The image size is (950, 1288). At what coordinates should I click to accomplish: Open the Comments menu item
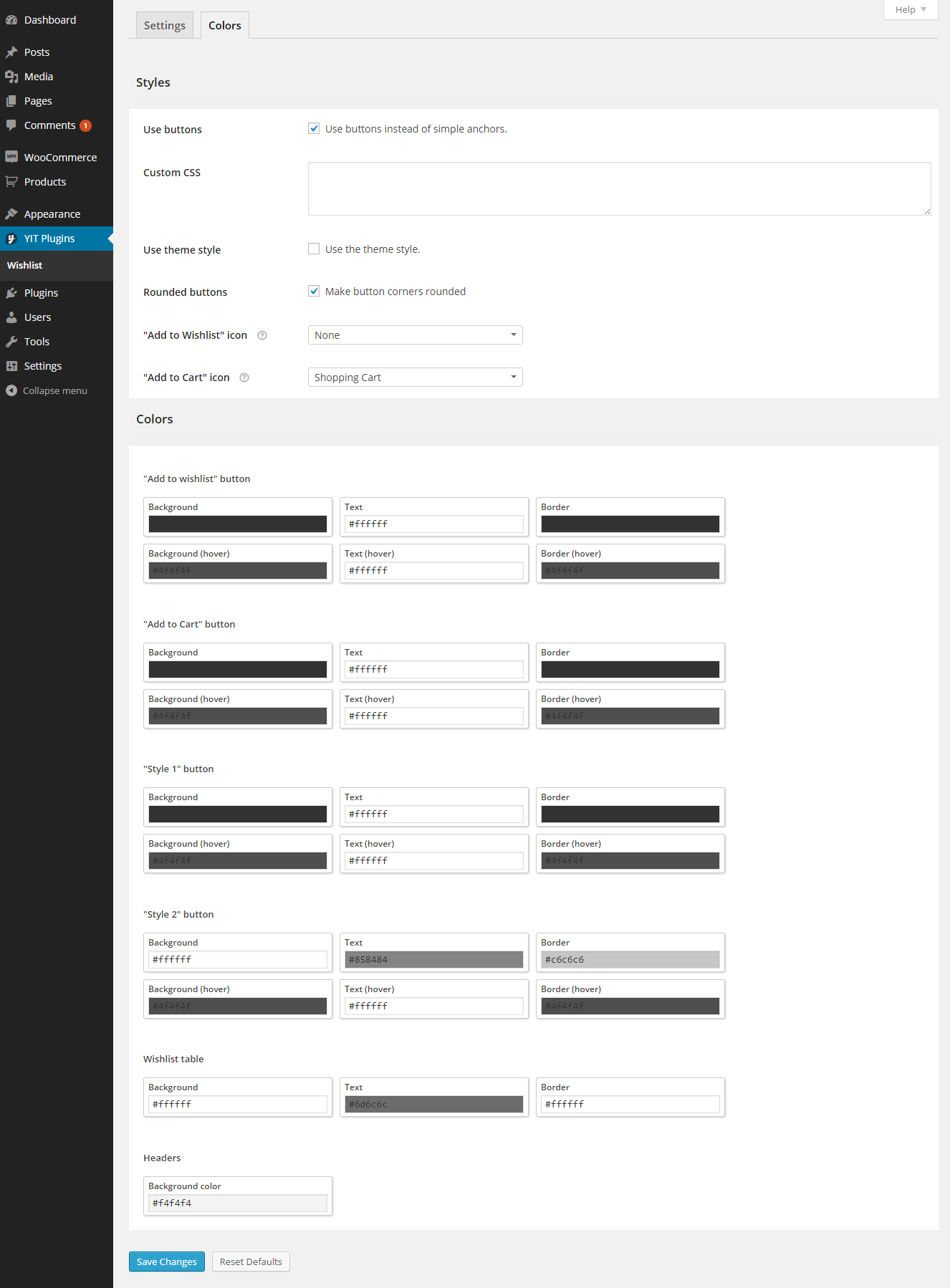click(x=49, y=125)
